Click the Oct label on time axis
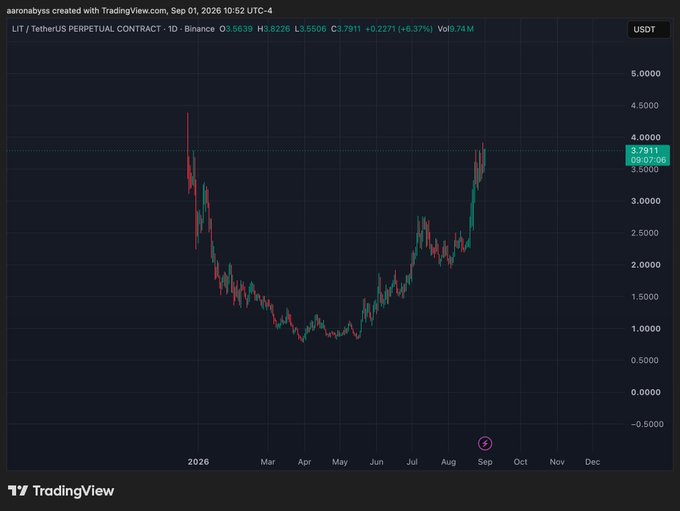Screen dimensions: 680x511 (x=520, y=462)
